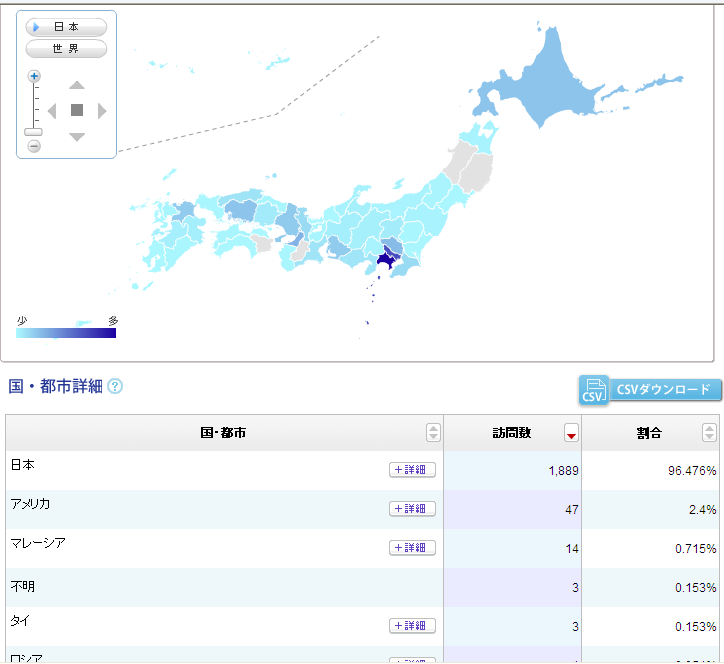
Task: Expand details for アメリカ row
Action: point(412,509)
